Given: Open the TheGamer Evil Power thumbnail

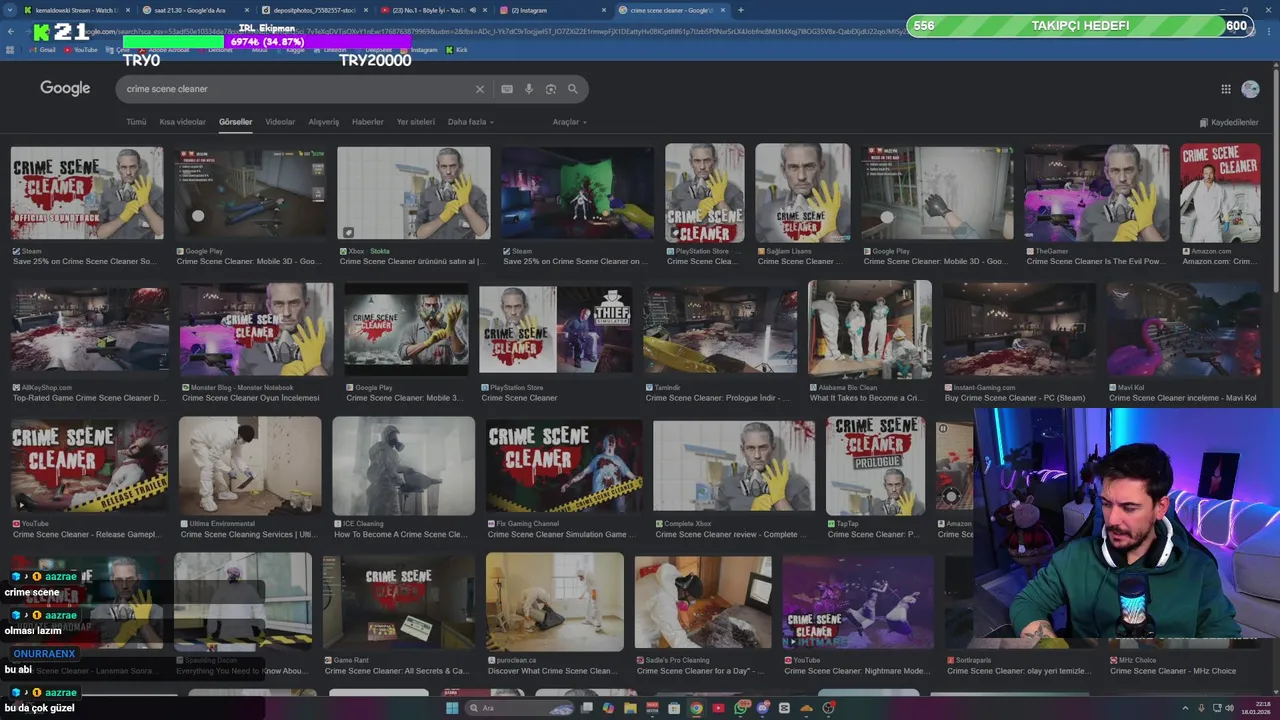Looking at the screenshot, I should (x=1096, y=193).
